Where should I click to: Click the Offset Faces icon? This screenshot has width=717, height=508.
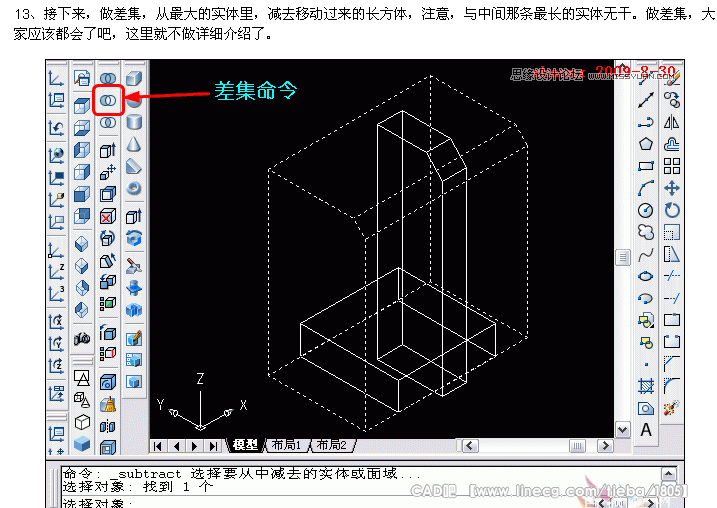108,194
